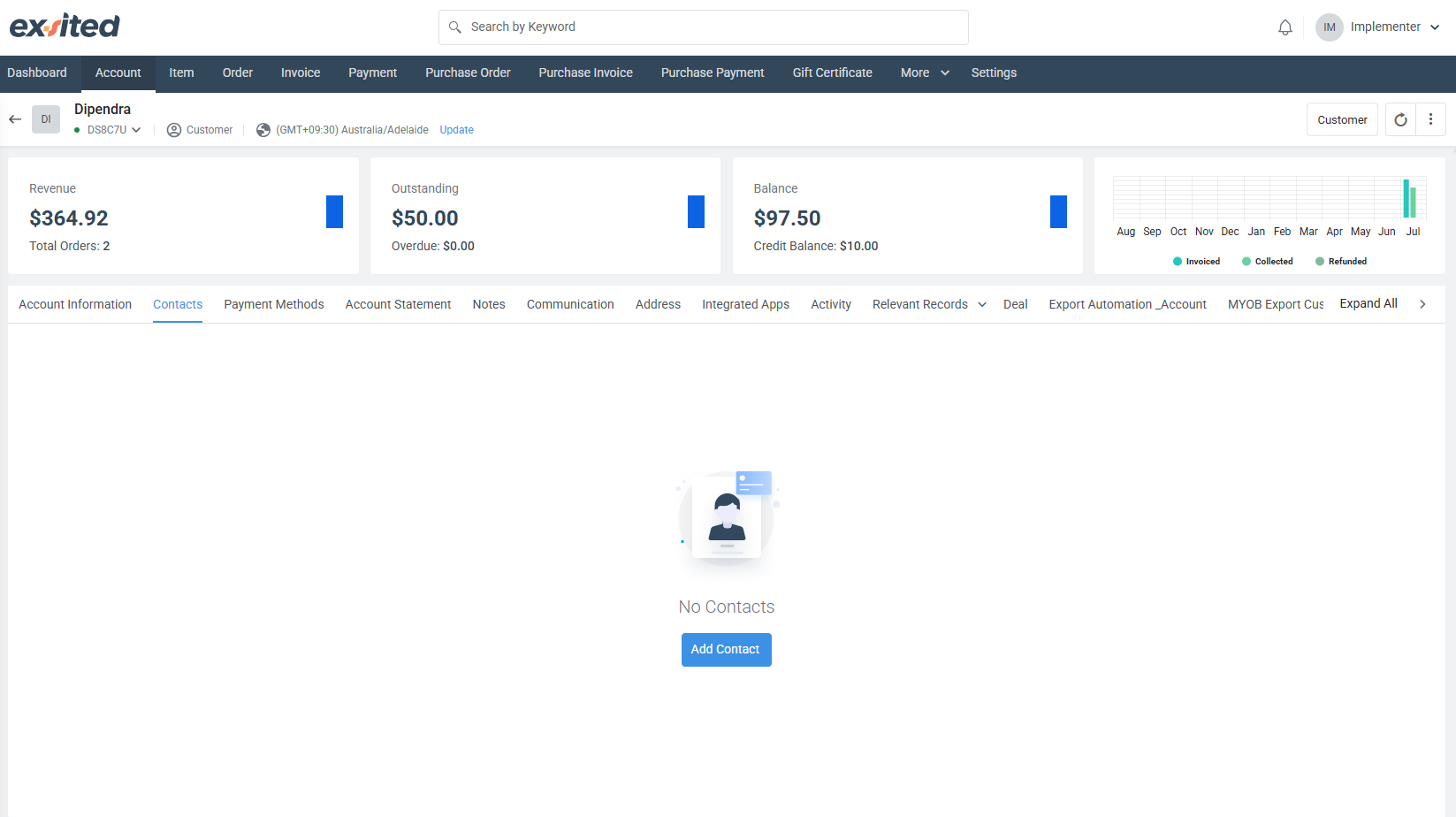The image size is (1456, 817).
Task: Click the Outstanding blue bar indicator
Action: pyautogui.click(x=696, y=211)
